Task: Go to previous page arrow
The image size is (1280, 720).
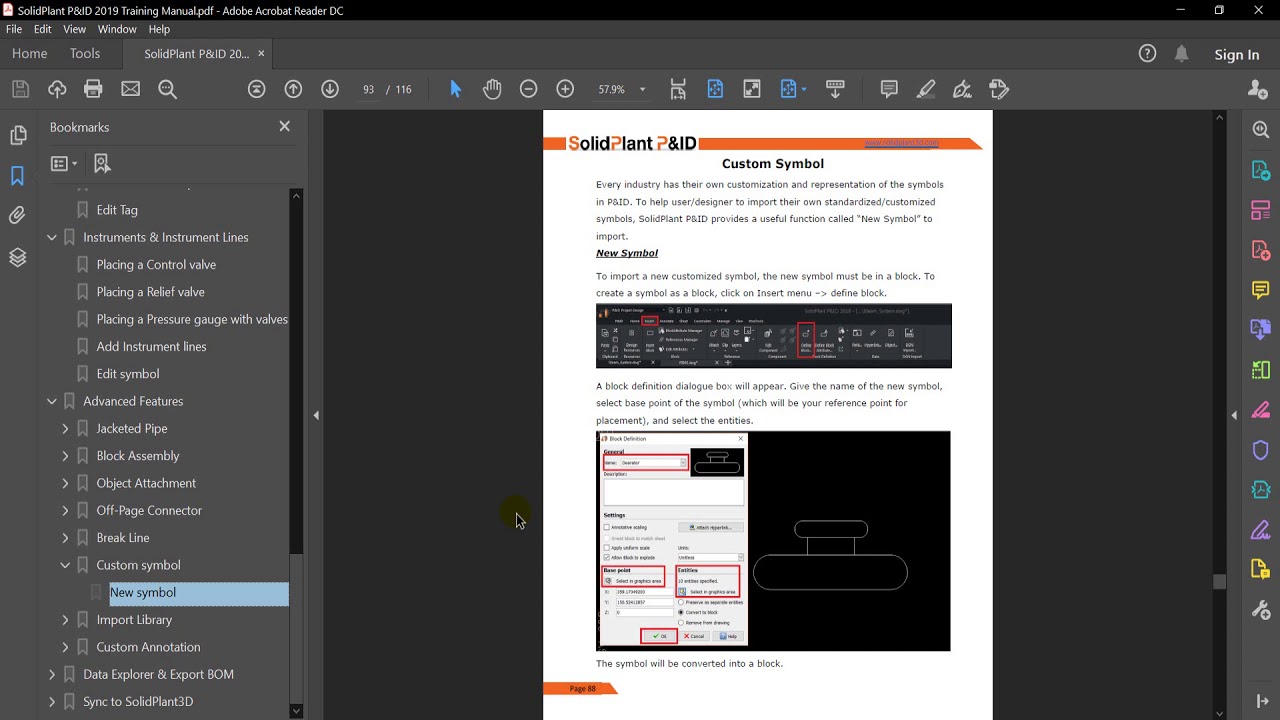Action: (293, 89)
